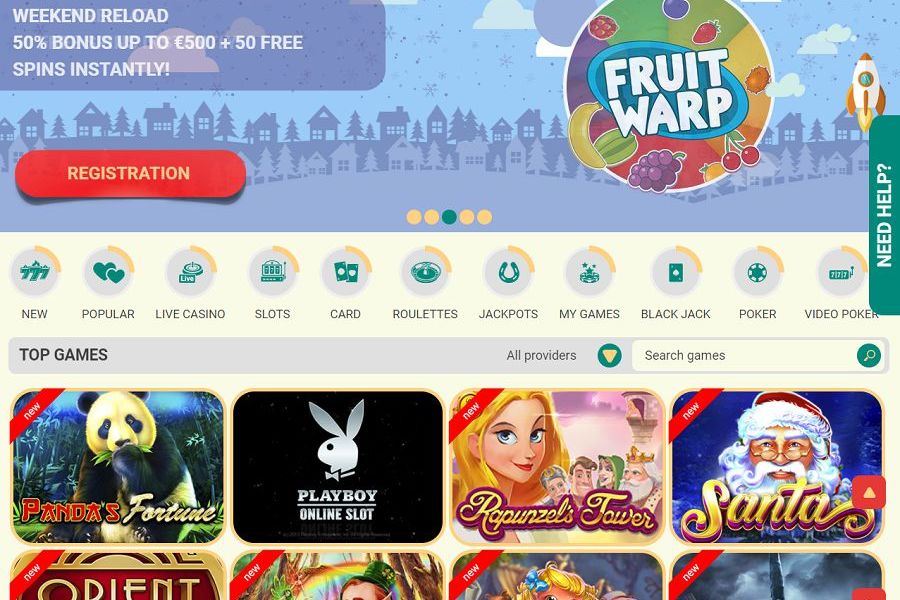Open the Live Casino category icon
Image resolution: width=900 pixels, height=600 pixels.
click(x=190, y=272)
